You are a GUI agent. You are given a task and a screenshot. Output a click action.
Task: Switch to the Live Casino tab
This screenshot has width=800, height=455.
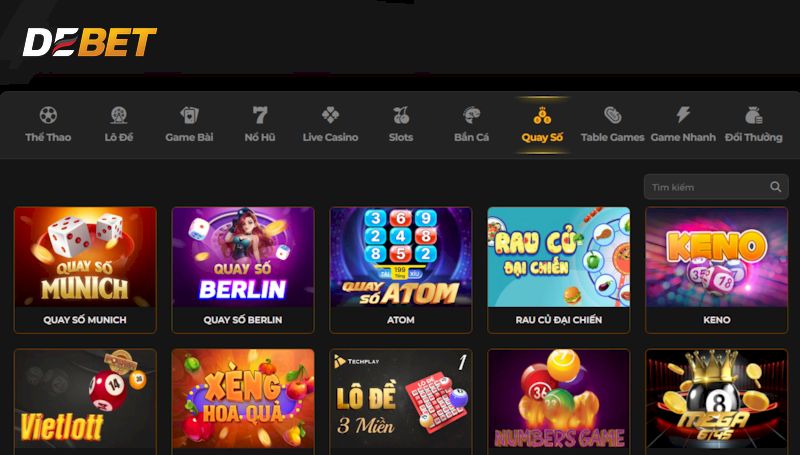(x=330, y=124)
